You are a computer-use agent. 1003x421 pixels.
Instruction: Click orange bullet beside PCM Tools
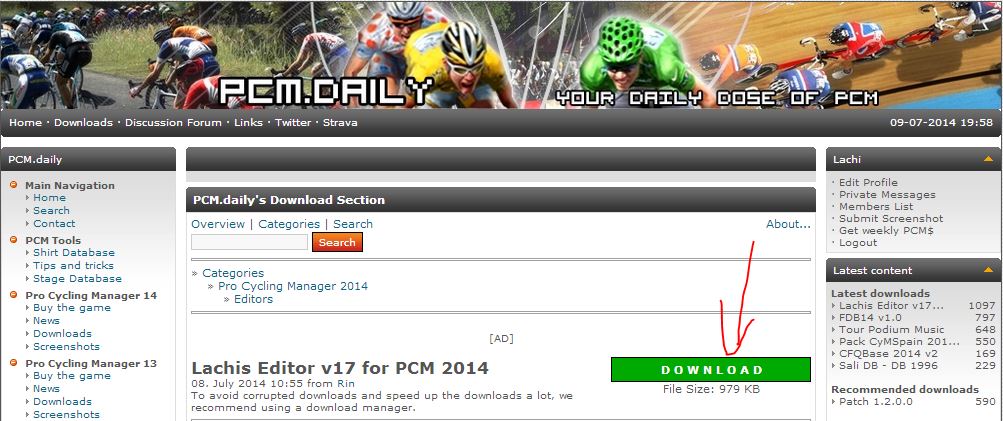click(x=14, y=240)
